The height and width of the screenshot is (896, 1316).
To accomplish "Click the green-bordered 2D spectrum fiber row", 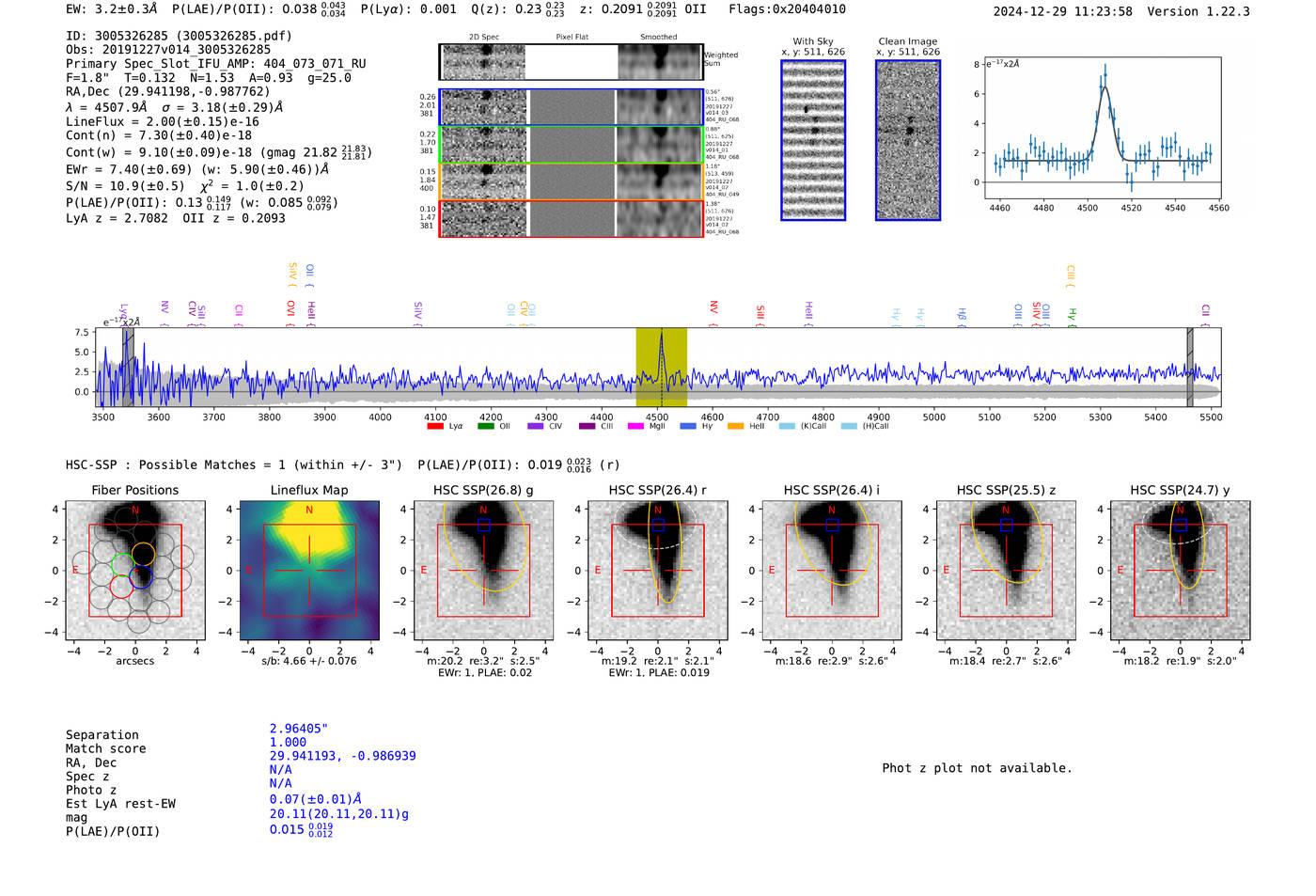I will (571, 145).
